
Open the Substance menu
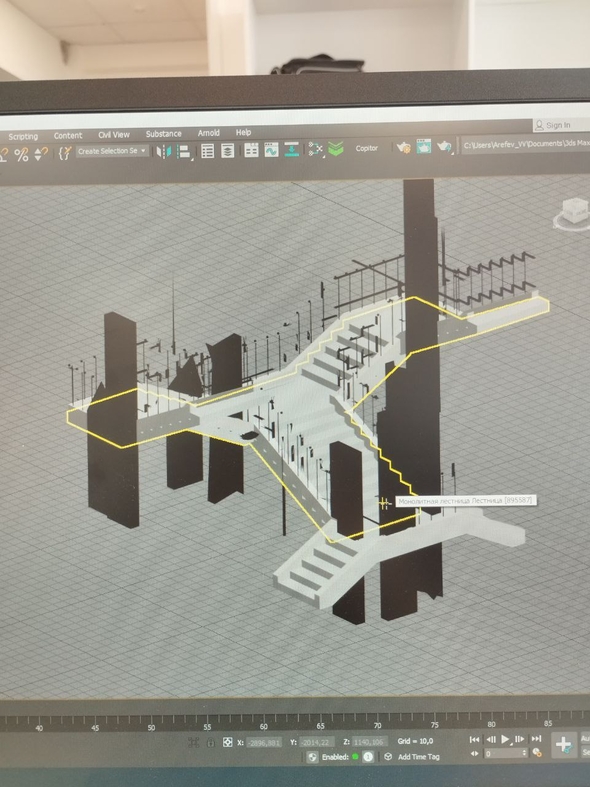(164, 134)
